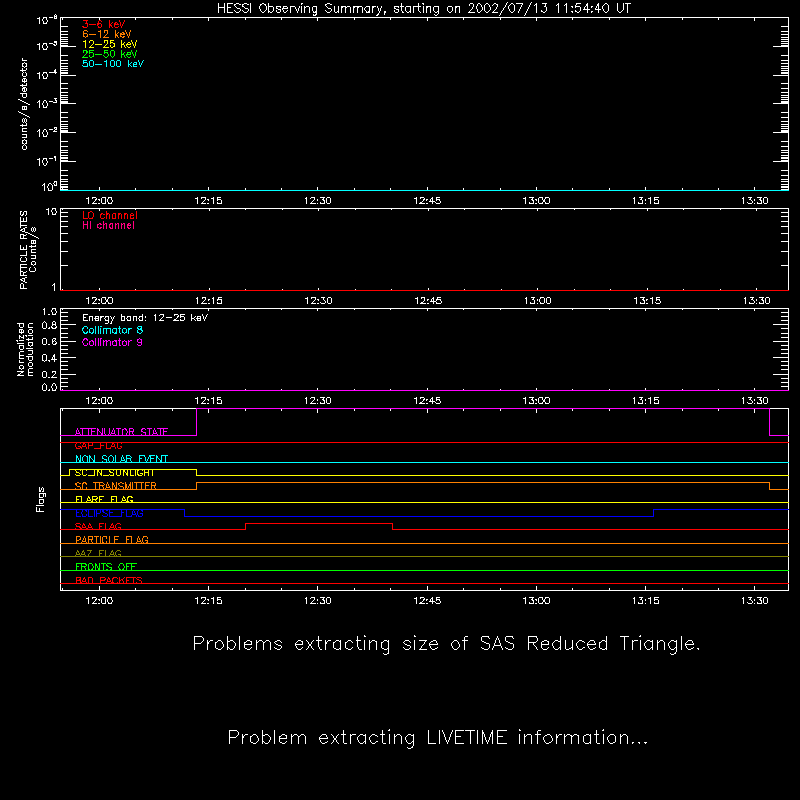Click the ATTENUATOR_STATE rising edge after 12:00

[196, 422]
